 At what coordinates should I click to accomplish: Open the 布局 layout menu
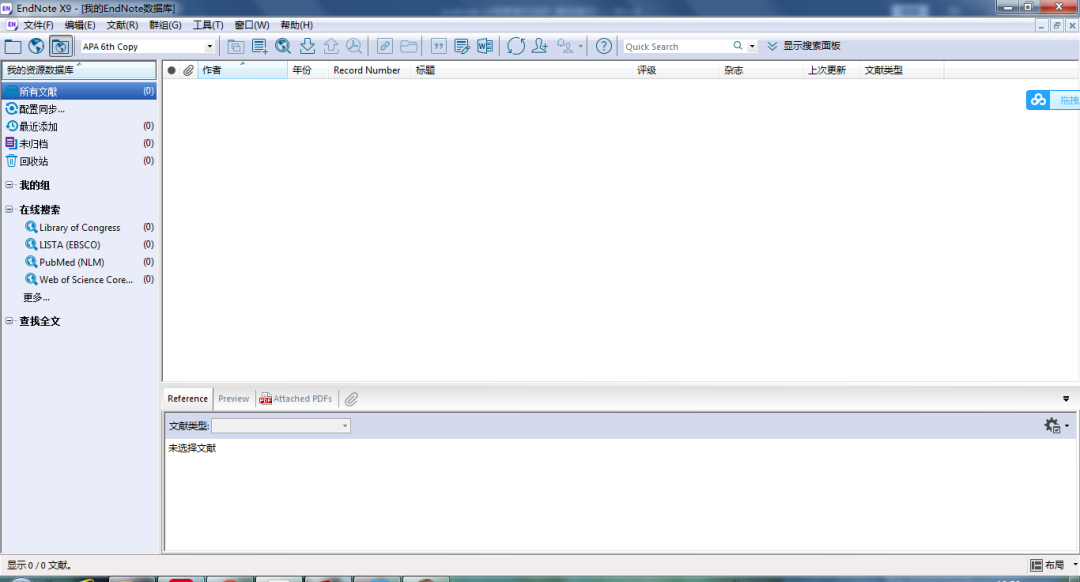pyautogui.click(x=1054, y=565)
